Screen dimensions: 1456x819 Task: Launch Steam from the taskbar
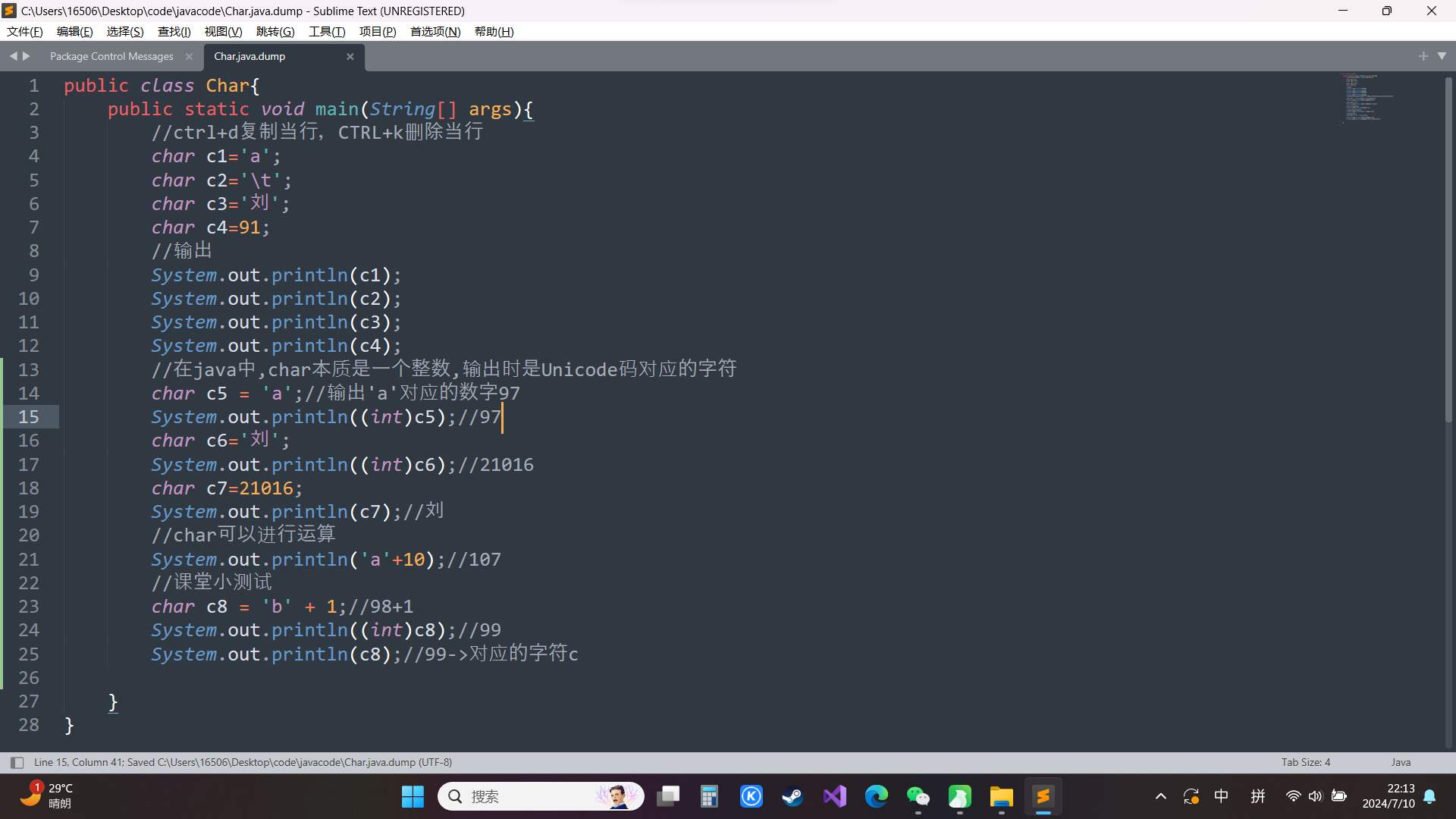(792, 796)
